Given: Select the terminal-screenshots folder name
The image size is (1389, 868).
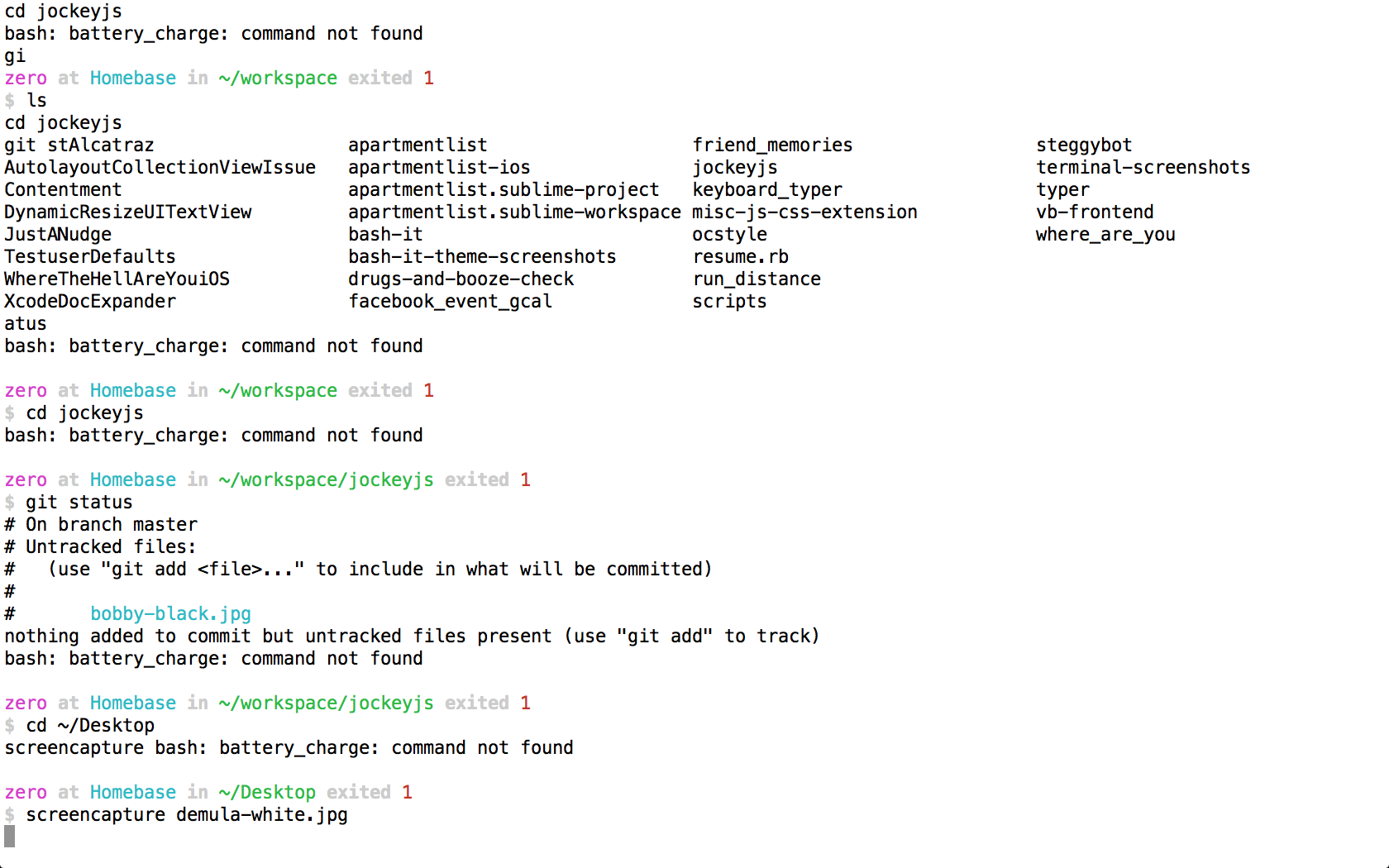Looking at the screenshot, I should pyautogui.click(x=1143, y=167).
